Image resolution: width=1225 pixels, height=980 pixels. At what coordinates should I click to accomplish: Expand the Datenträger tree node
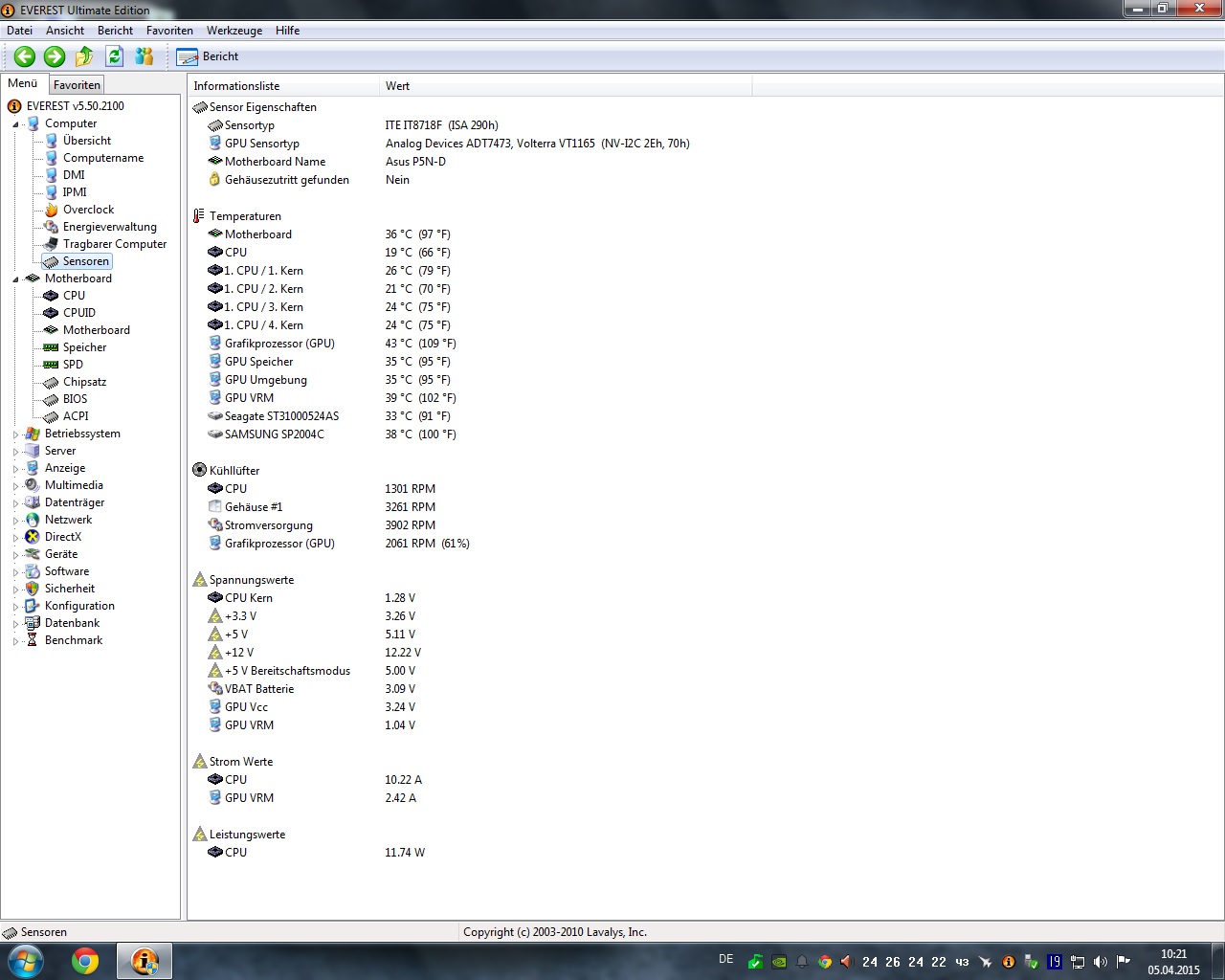(x=15, y=503)
